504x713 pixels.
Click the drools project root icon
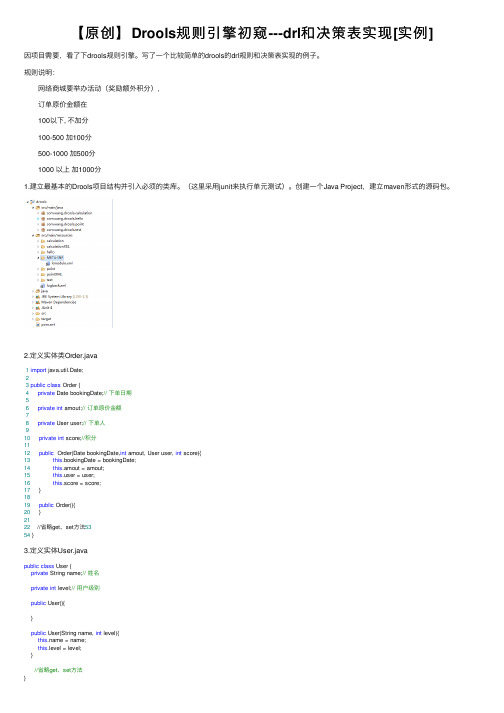point(32,202)
